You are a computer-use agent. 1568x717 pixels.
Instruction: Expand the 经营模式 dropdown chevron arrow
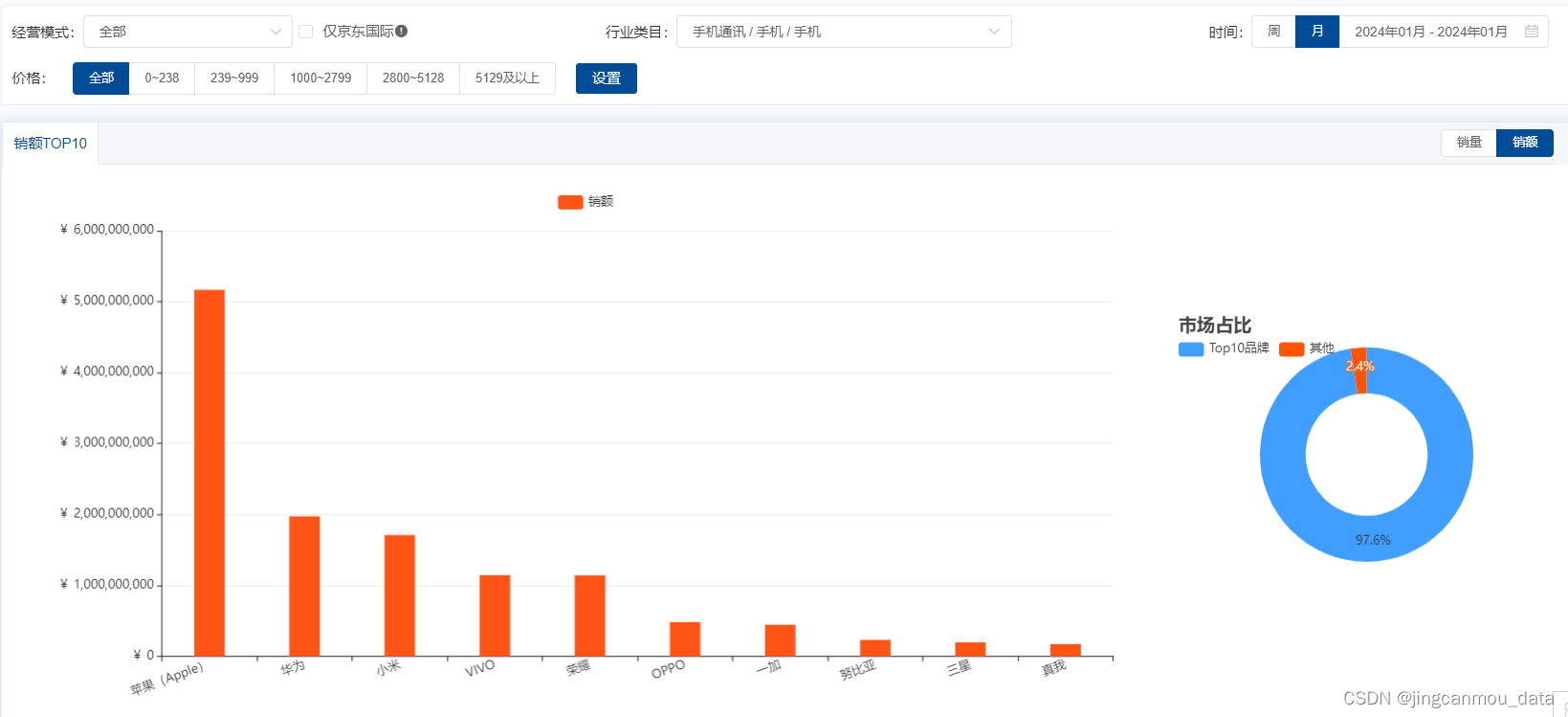pyautogui.click(x=276, y=32)
